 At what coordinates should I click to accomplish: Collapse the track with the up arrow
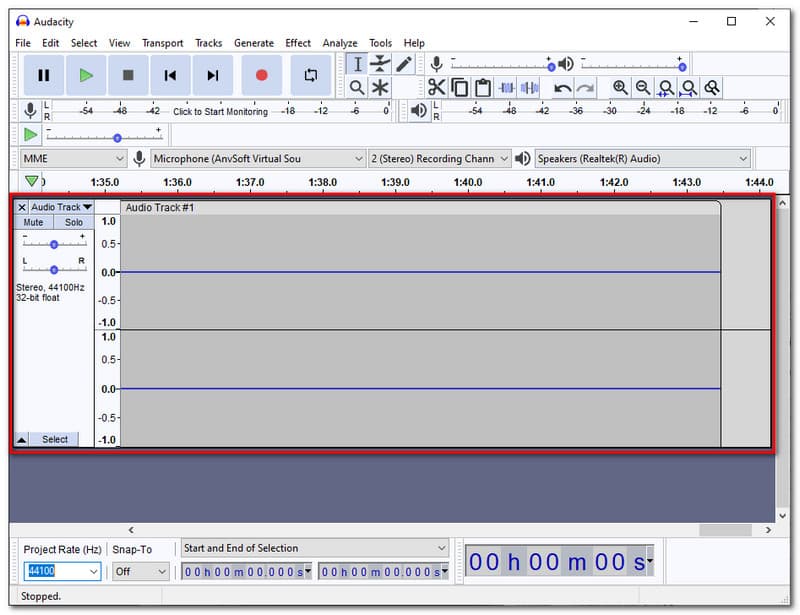coord(22,439)
